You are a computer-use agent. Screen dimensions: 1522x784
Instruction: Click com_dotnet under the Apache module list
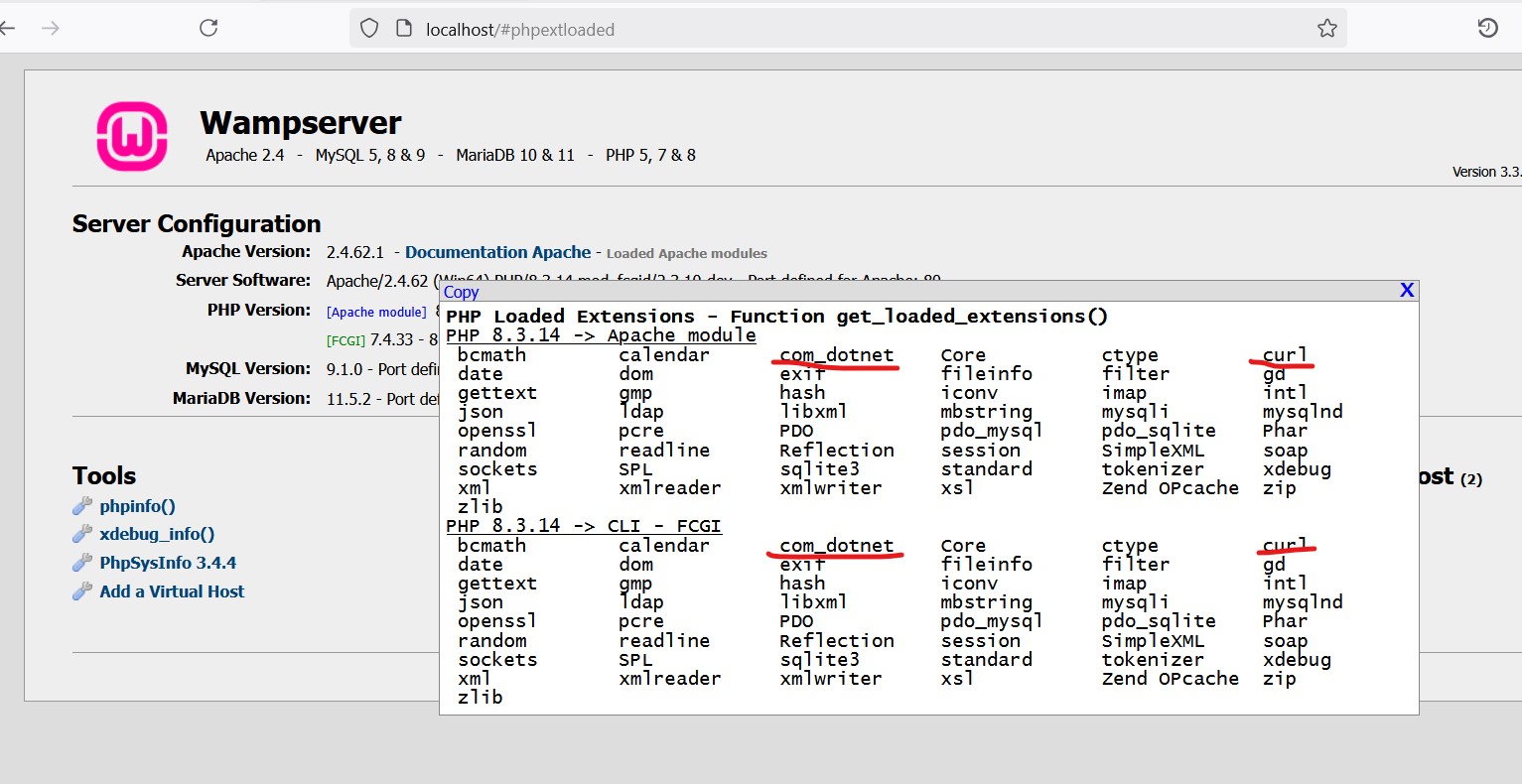pyautogui.click(x=837, y=355)
